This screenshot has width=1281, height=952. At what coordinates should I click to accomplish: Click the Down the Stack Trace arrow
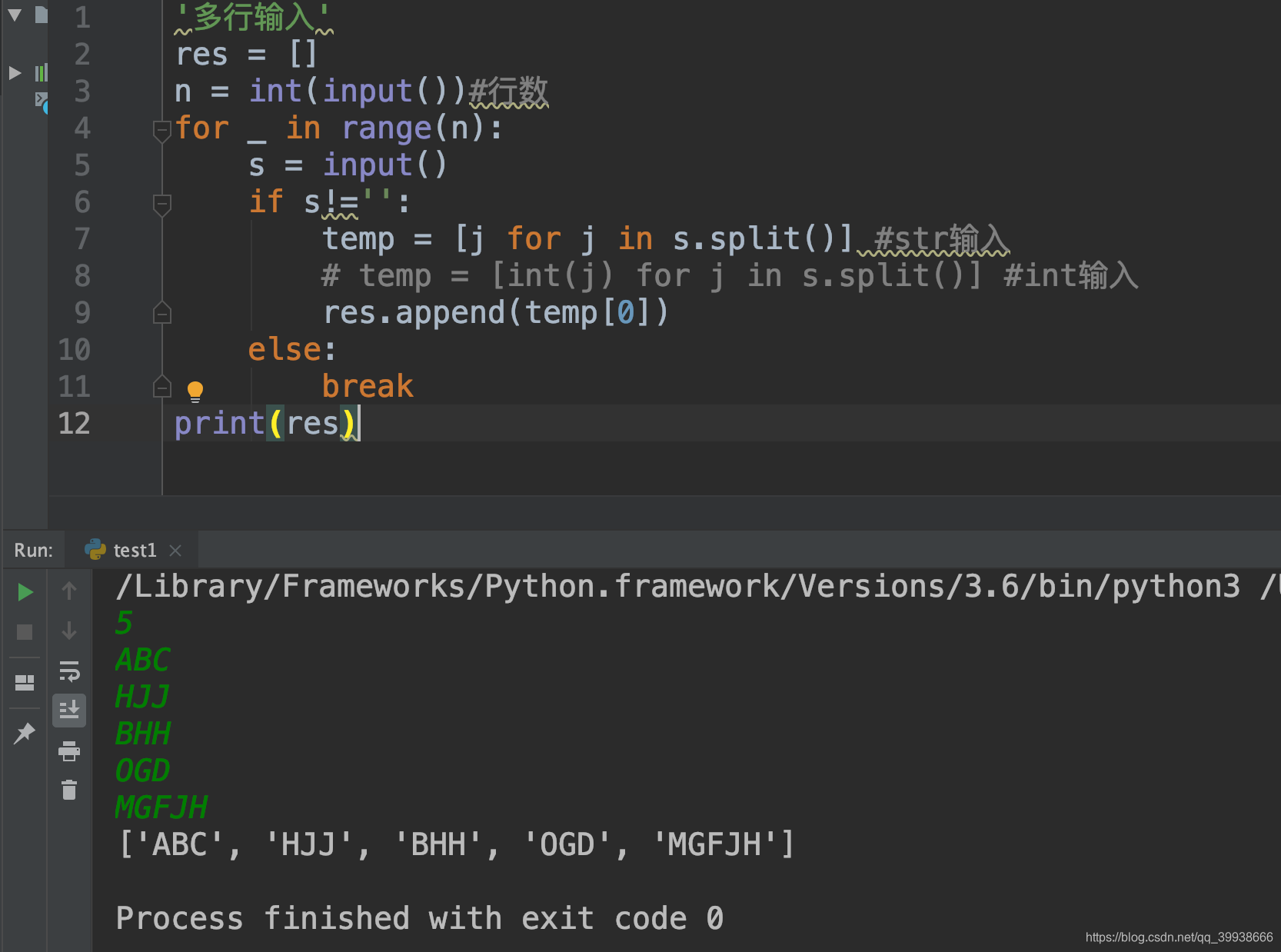[x=69, y=631]
